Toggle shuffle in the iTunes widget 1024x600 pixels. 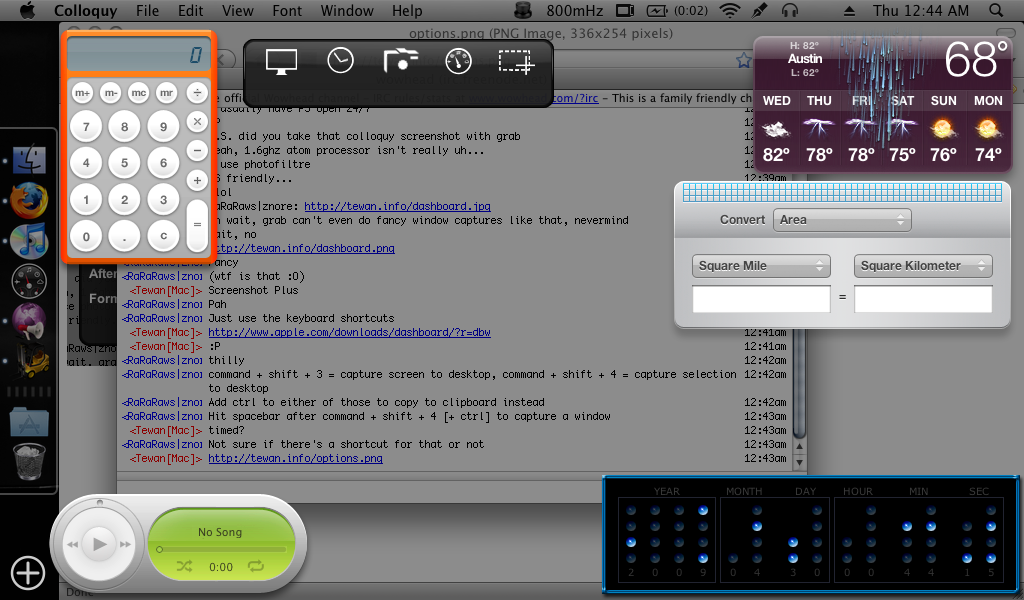pos(184,567)
